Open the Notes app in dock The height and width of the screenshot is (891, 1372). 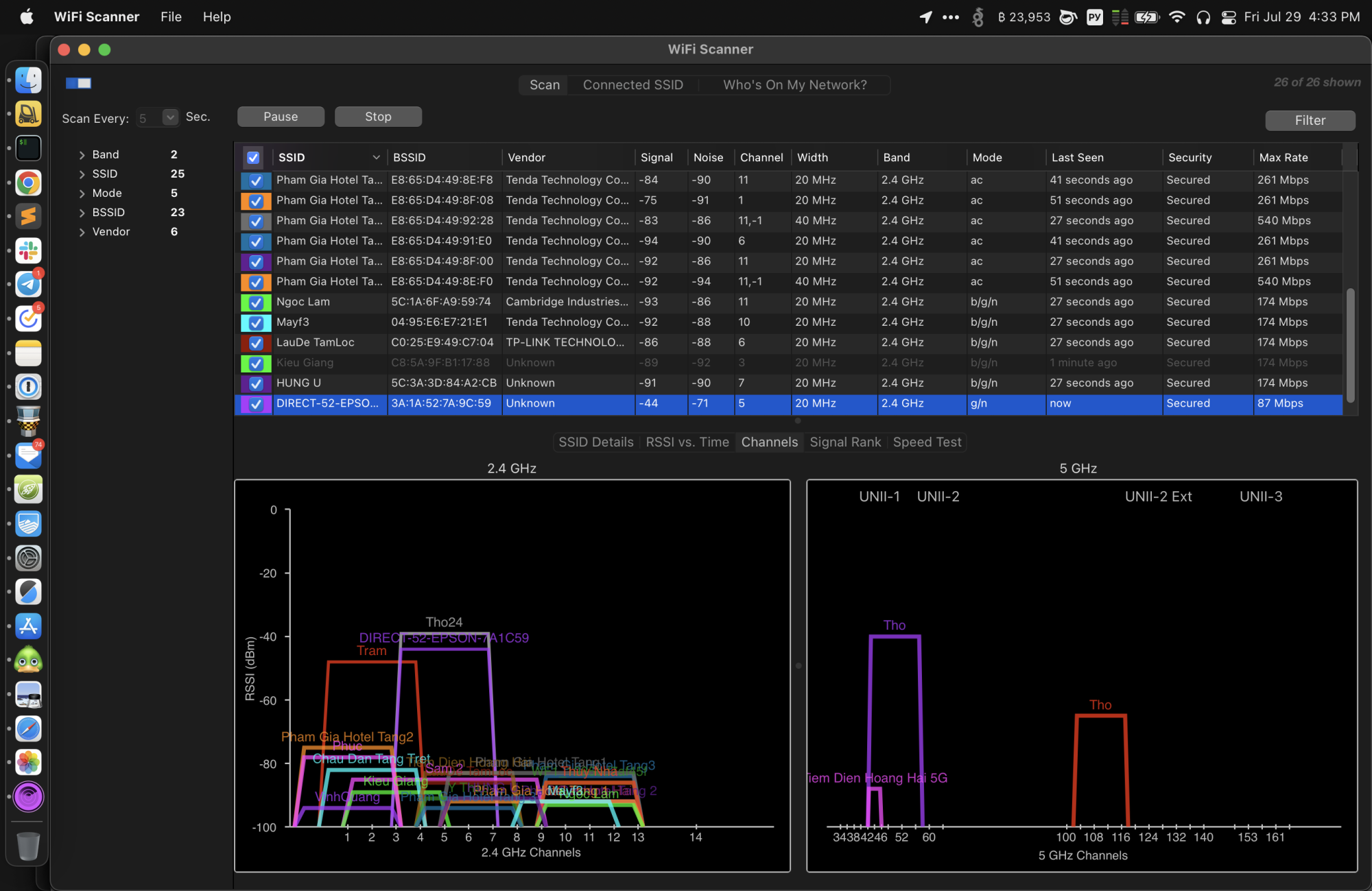(28, 353)
